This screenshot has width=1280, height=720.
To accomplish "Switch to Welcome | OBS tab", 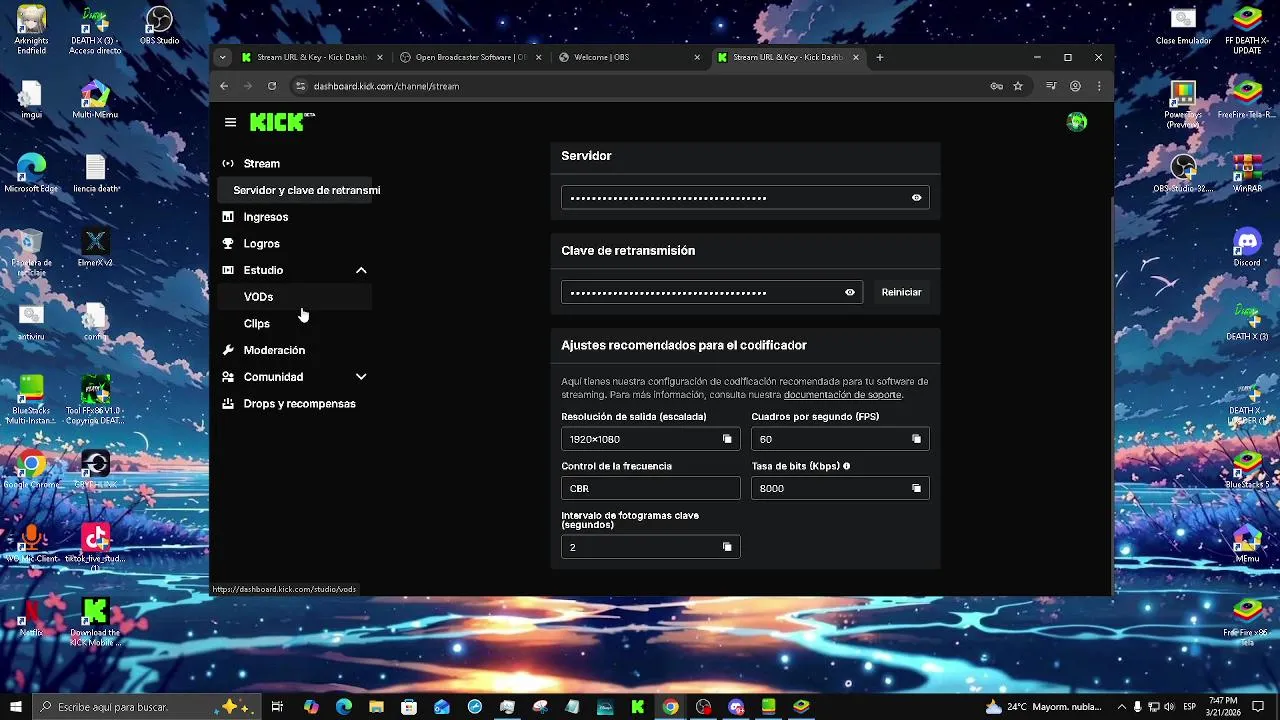I will (628, 57).
